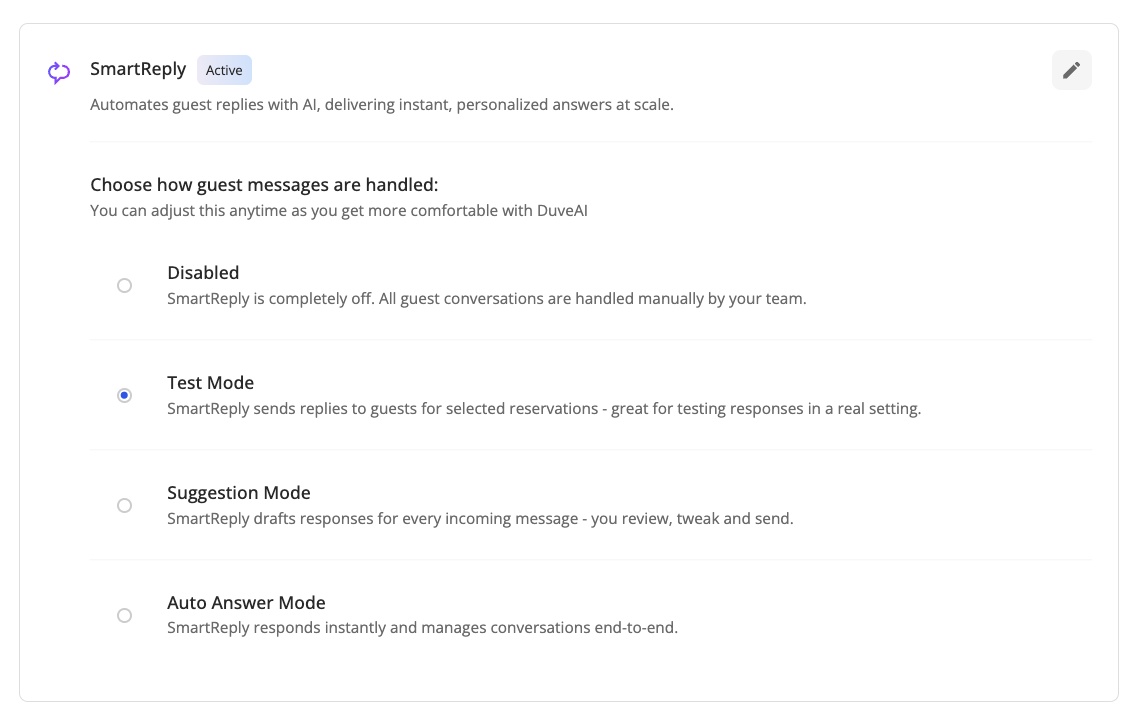Click the "Suggestion Mode" option label

(x=238, y=493)
